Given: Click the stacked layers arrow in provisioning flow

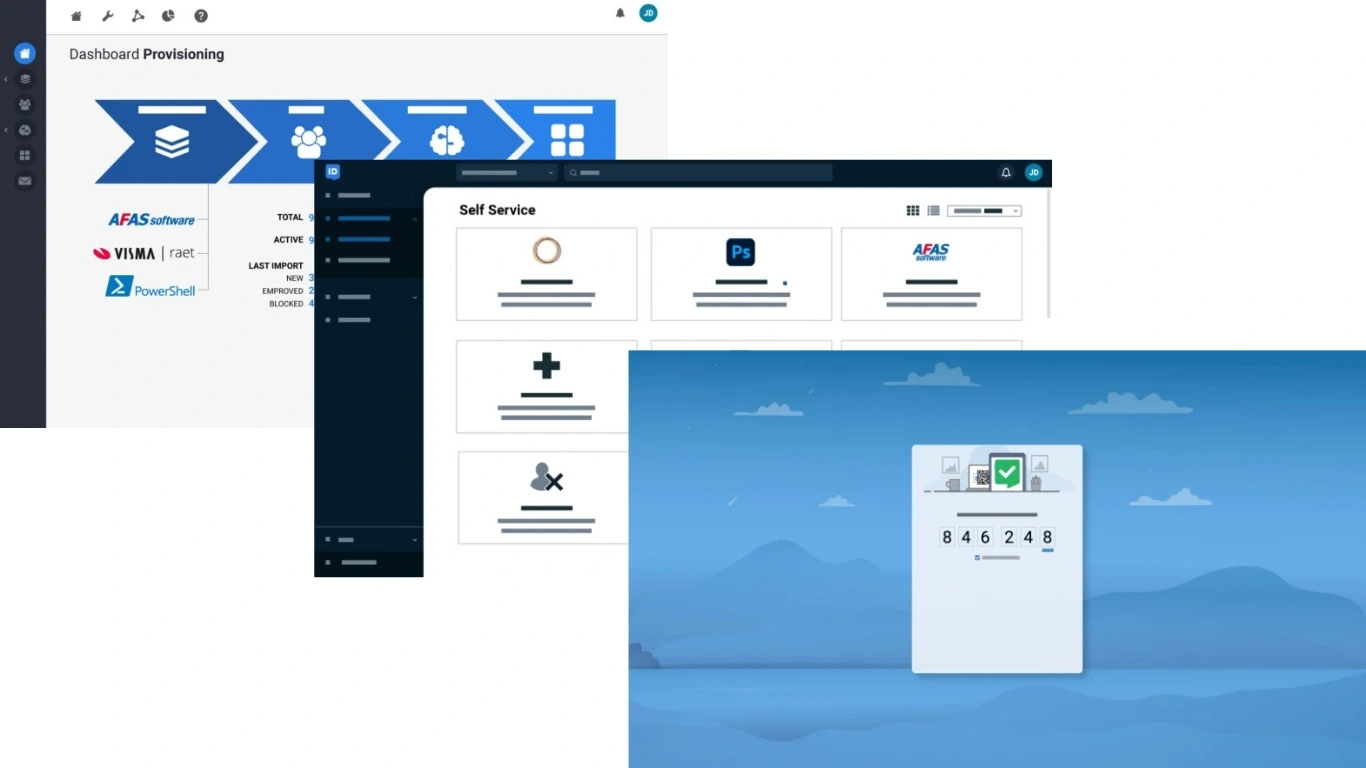Looking at the screenshot, I should pyautogui.click(x=172, y=141).
